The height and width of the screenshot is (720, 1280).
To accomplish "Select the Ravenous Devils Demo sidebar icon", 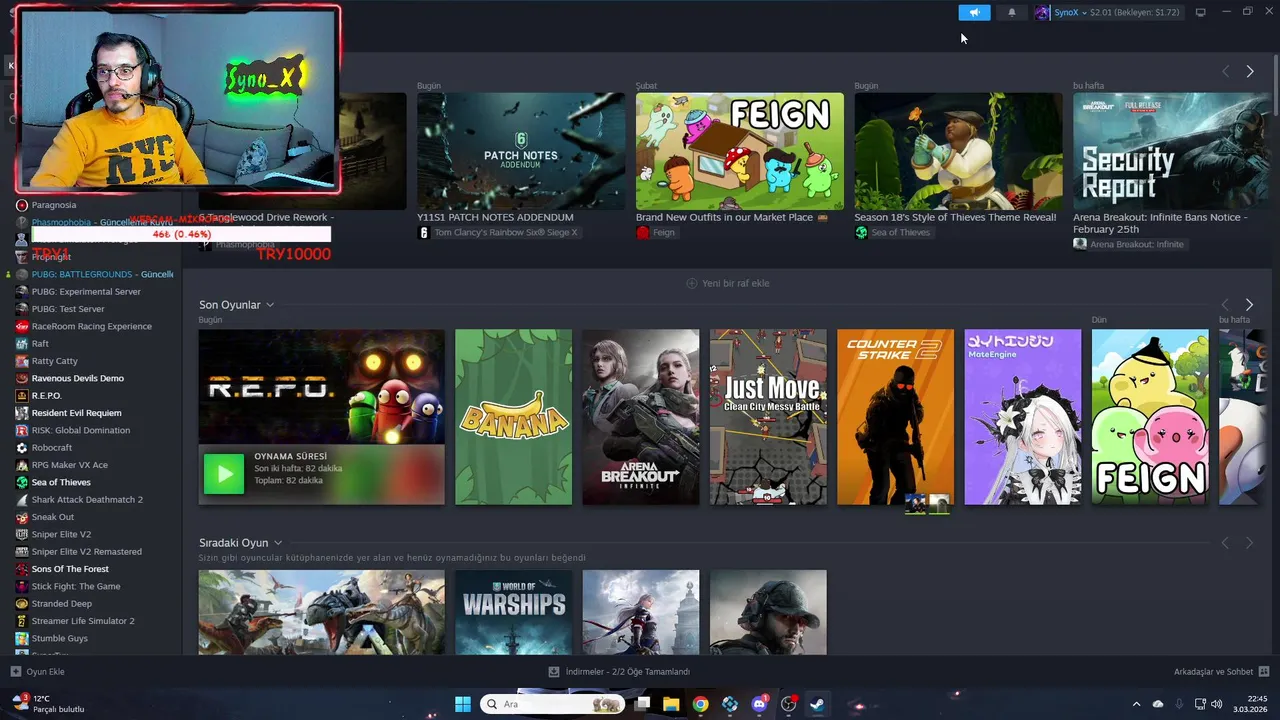I will point(22,378).
